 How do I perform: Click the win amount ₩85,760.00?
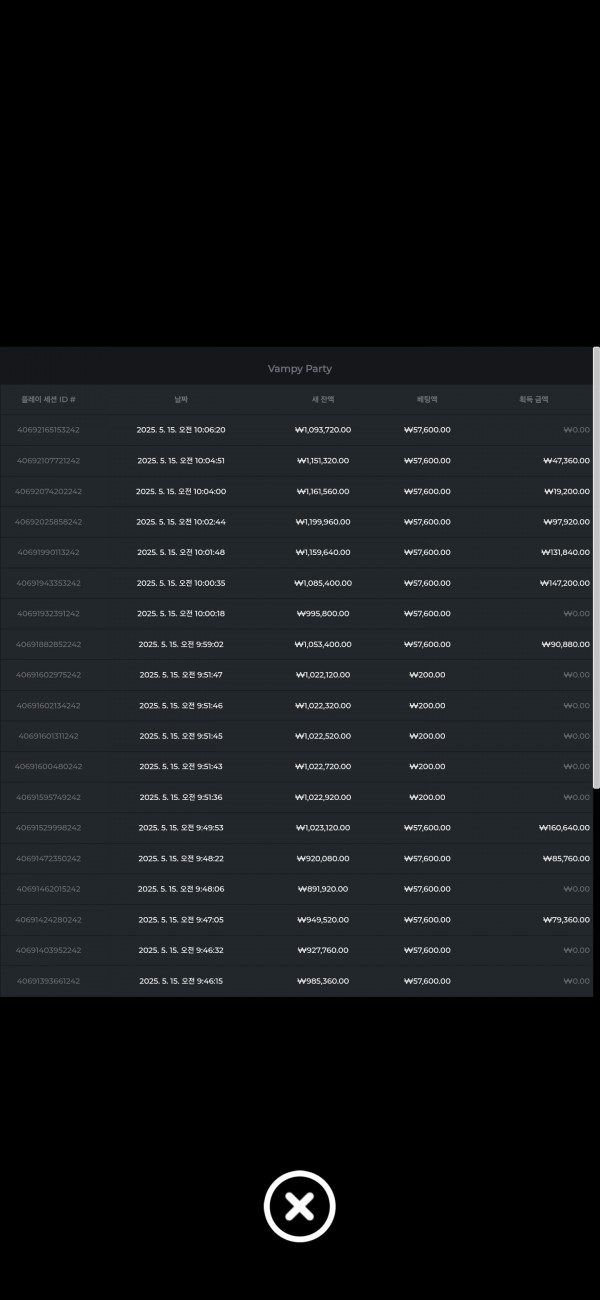click(x=566, y=859)
